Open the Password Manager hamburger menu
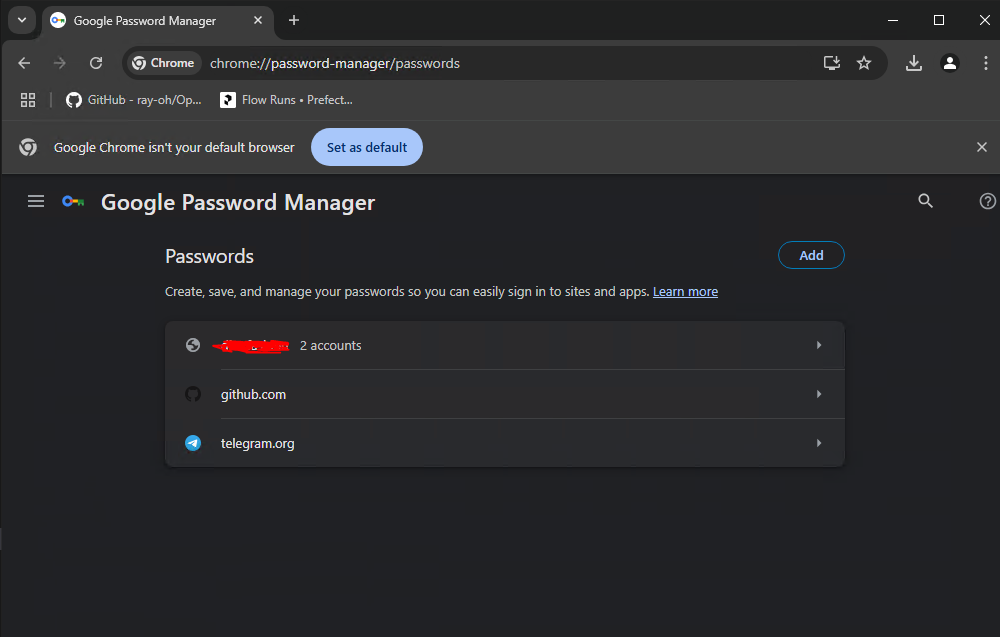The height and width of the screenshot is (637, 1000). pos(36,201)
